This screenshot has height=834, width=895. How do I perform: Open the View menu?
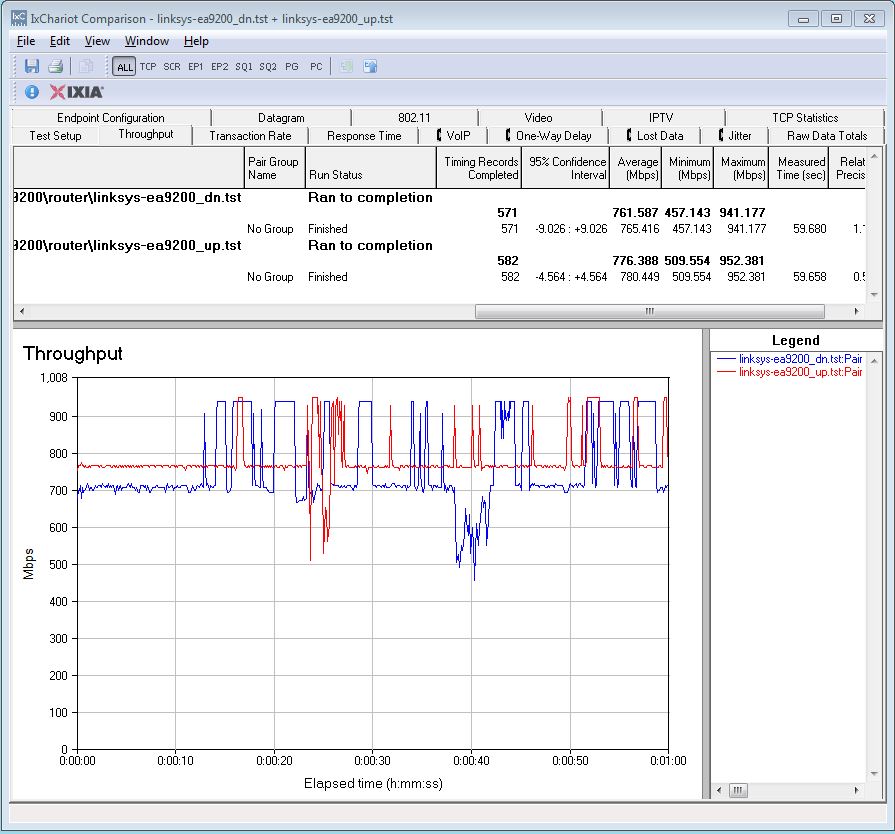97,41
